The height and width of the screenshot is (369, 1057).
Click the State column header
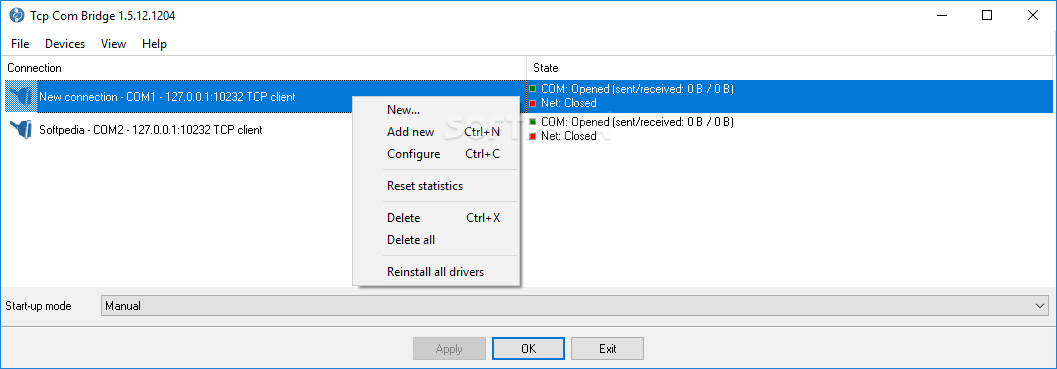click(789, 67)
